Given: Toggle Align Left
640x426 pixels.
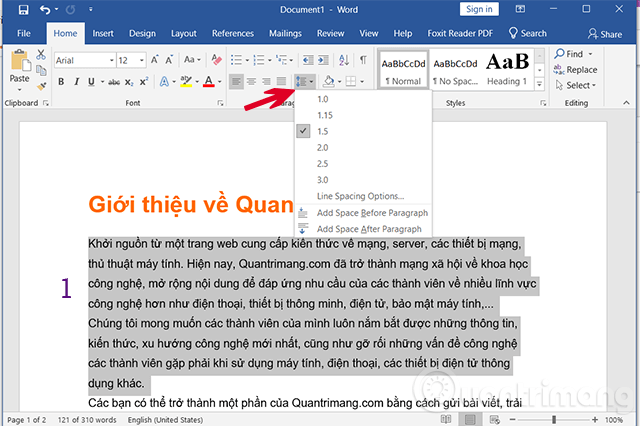Looking at the screenshot, I should (x=236, y=82).
